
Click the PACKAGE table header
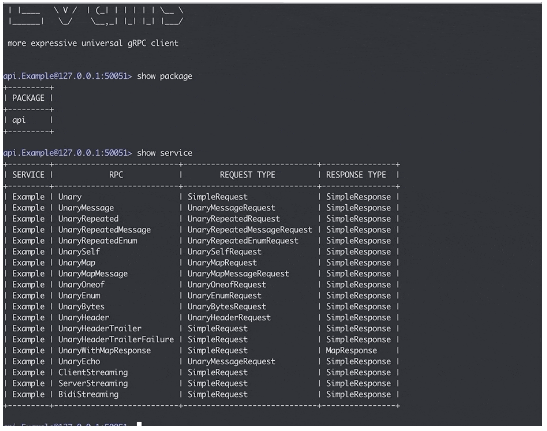click(x=28, y=98)
